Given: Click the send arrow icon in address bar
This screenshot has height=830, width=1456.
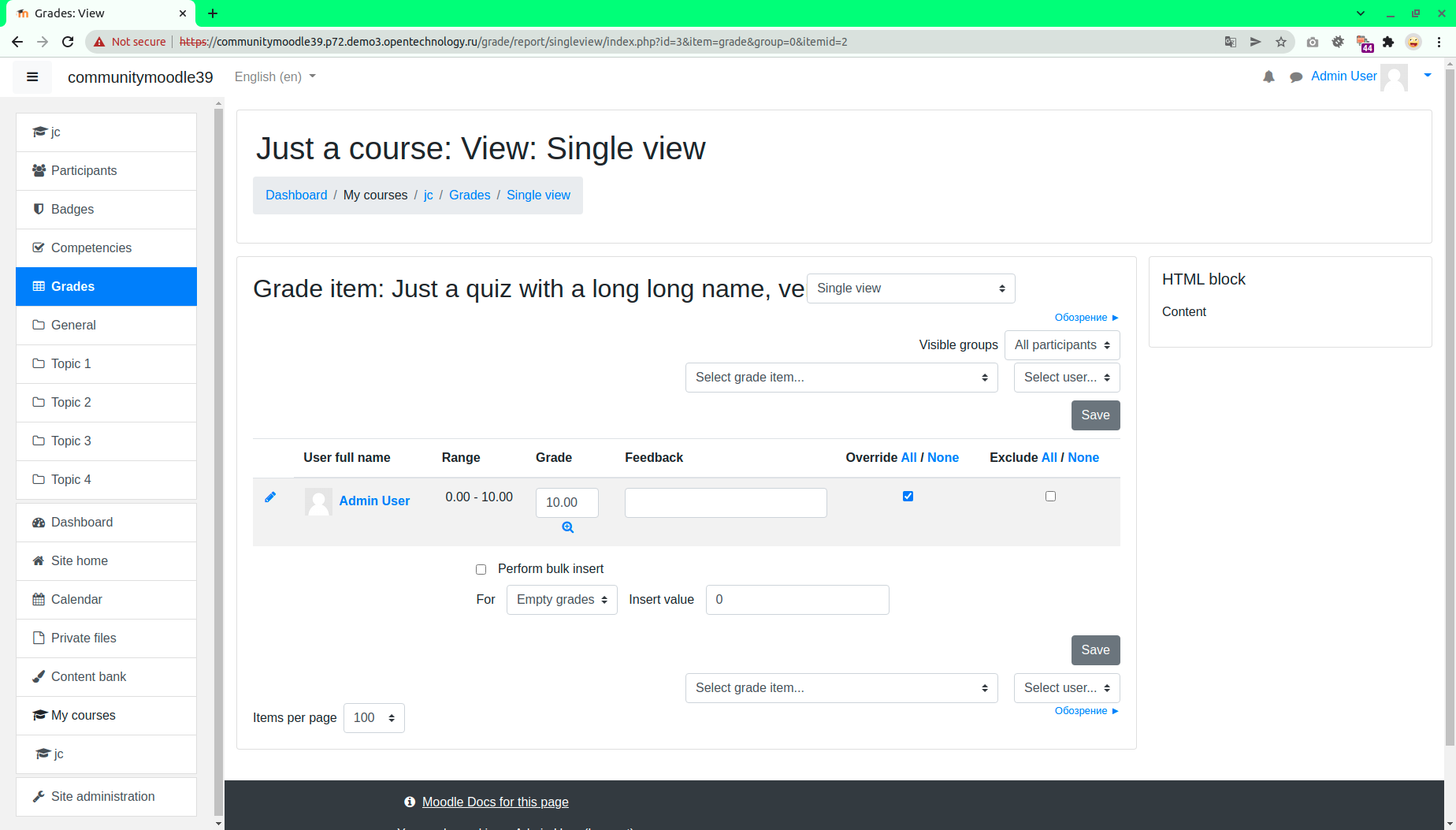Looking at the screenshot, I should 1256,42.
